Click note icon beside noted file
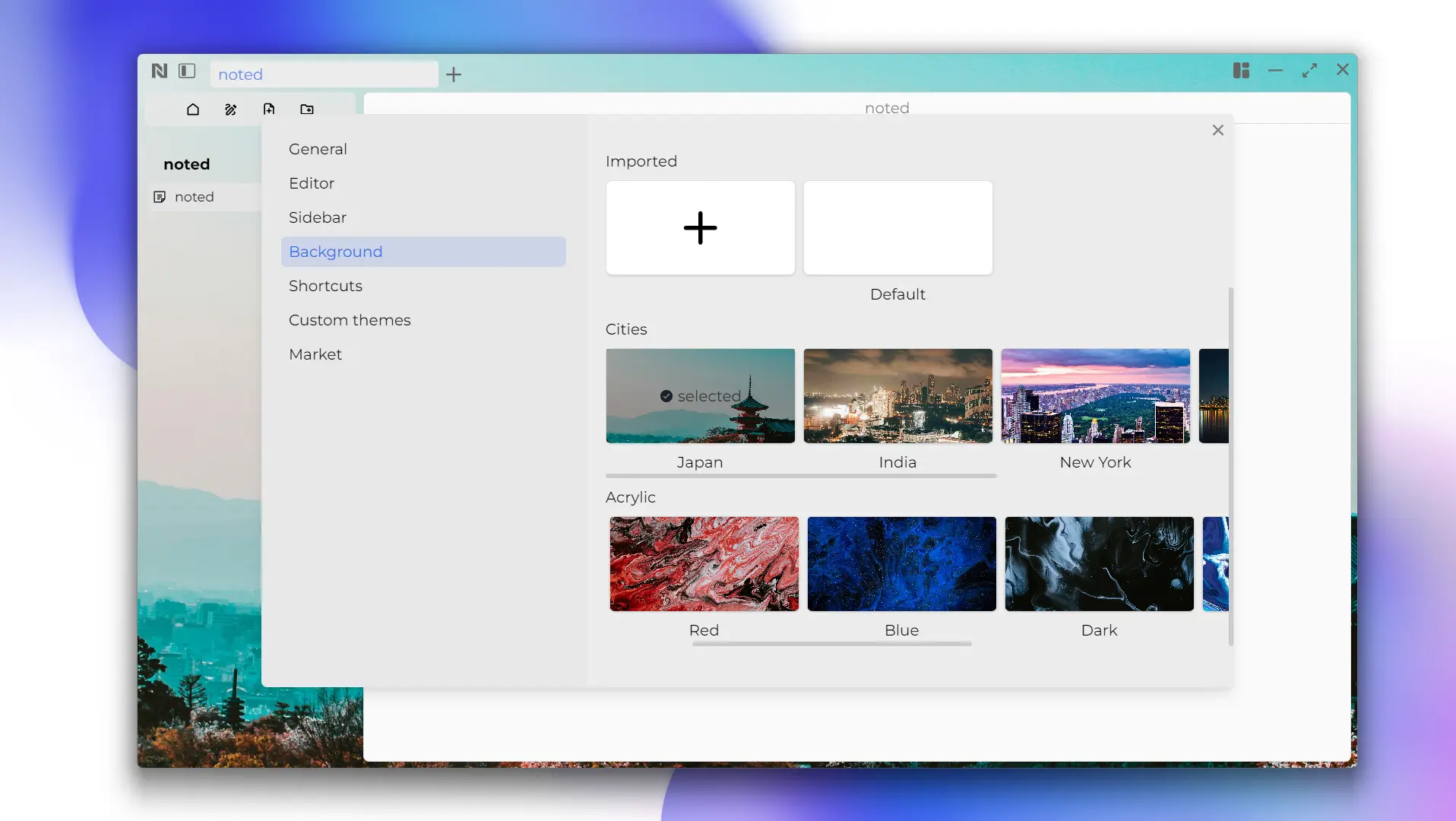 [x=160, y=197]
